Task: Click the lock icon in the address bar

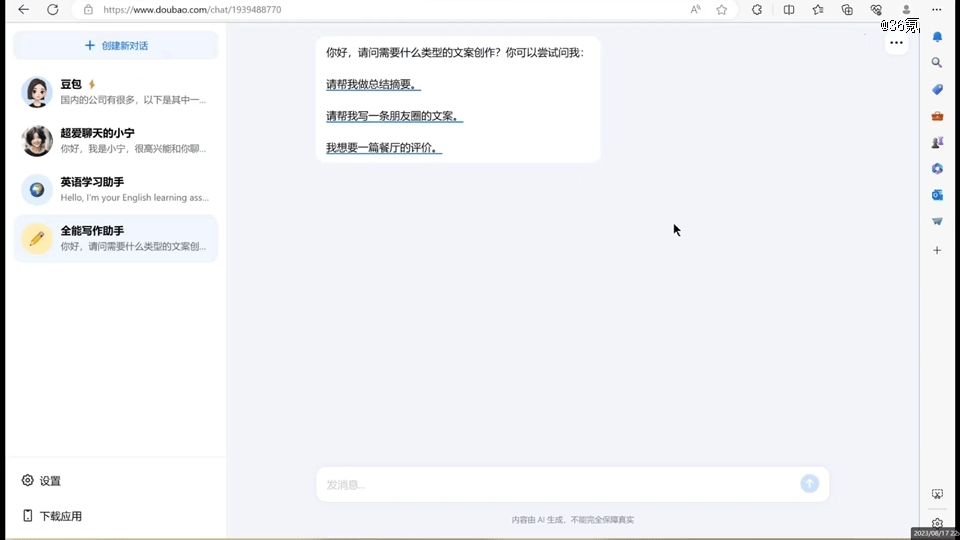Action: (88, 10)
